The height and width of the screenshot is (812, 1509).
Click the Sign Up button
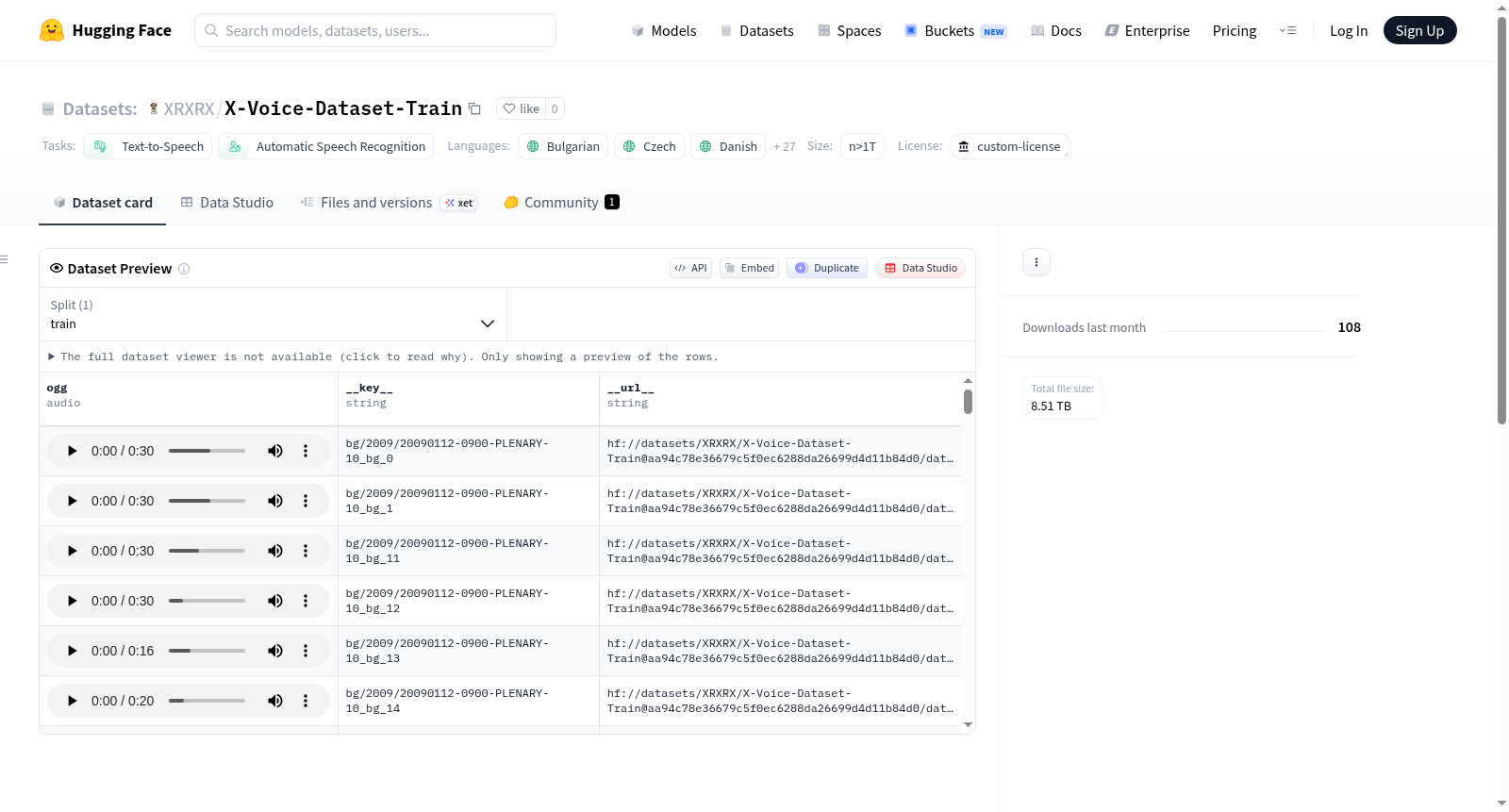point(1420,30)
